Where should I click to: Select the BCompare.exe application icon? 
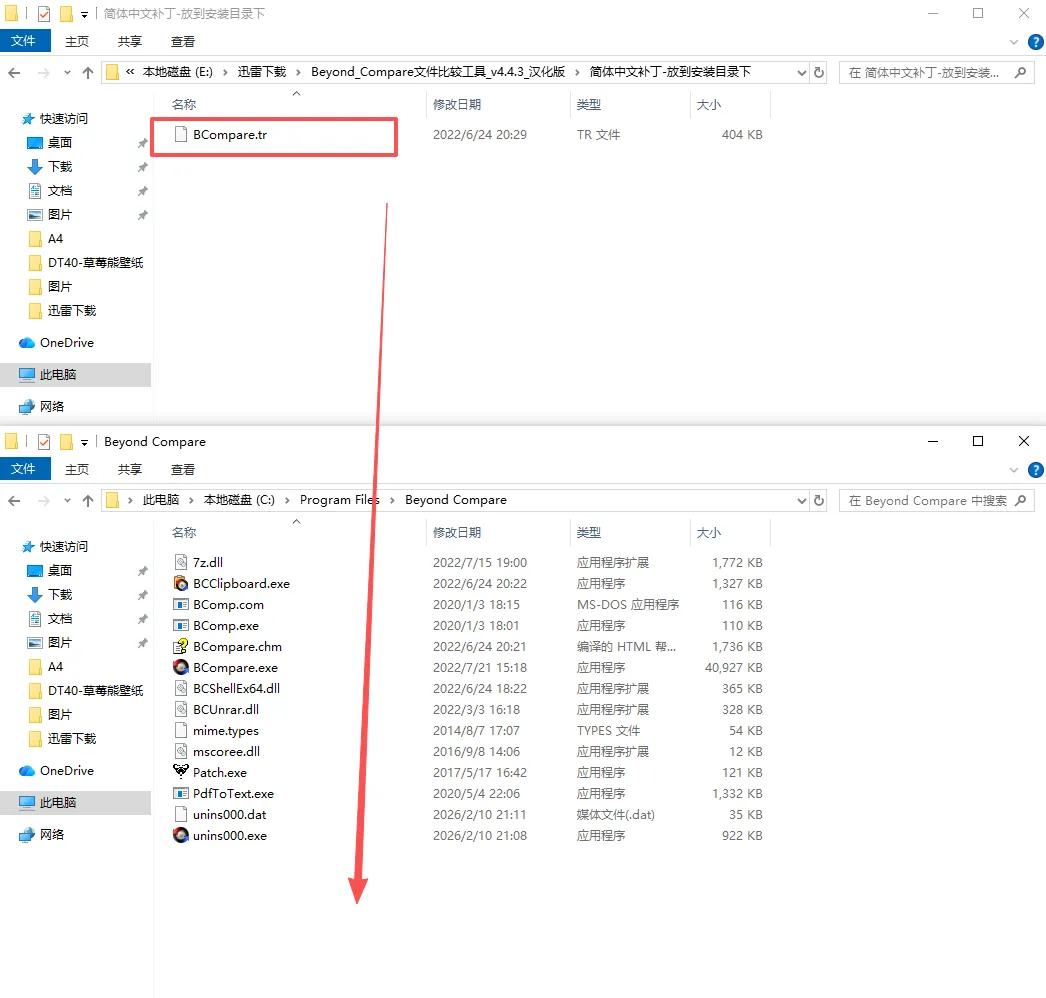181,668
